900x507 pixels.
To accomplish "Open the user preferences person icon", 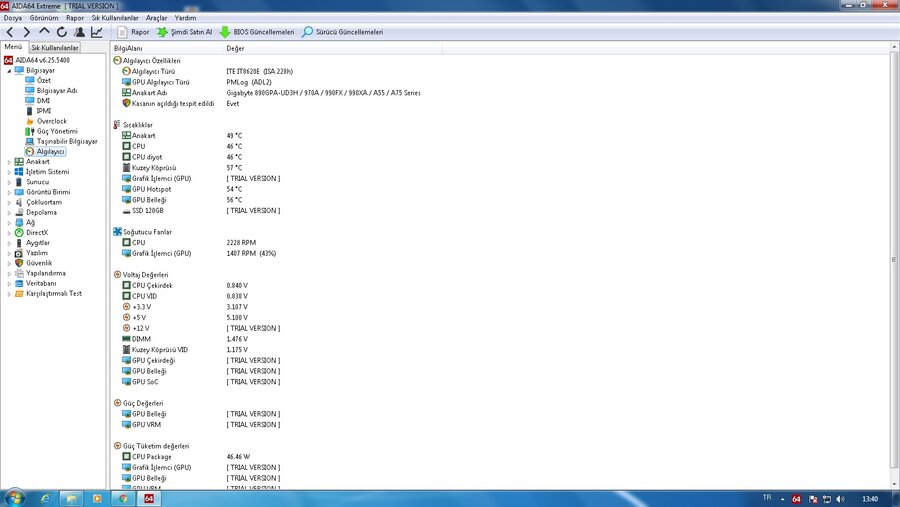I will point(79,32).
